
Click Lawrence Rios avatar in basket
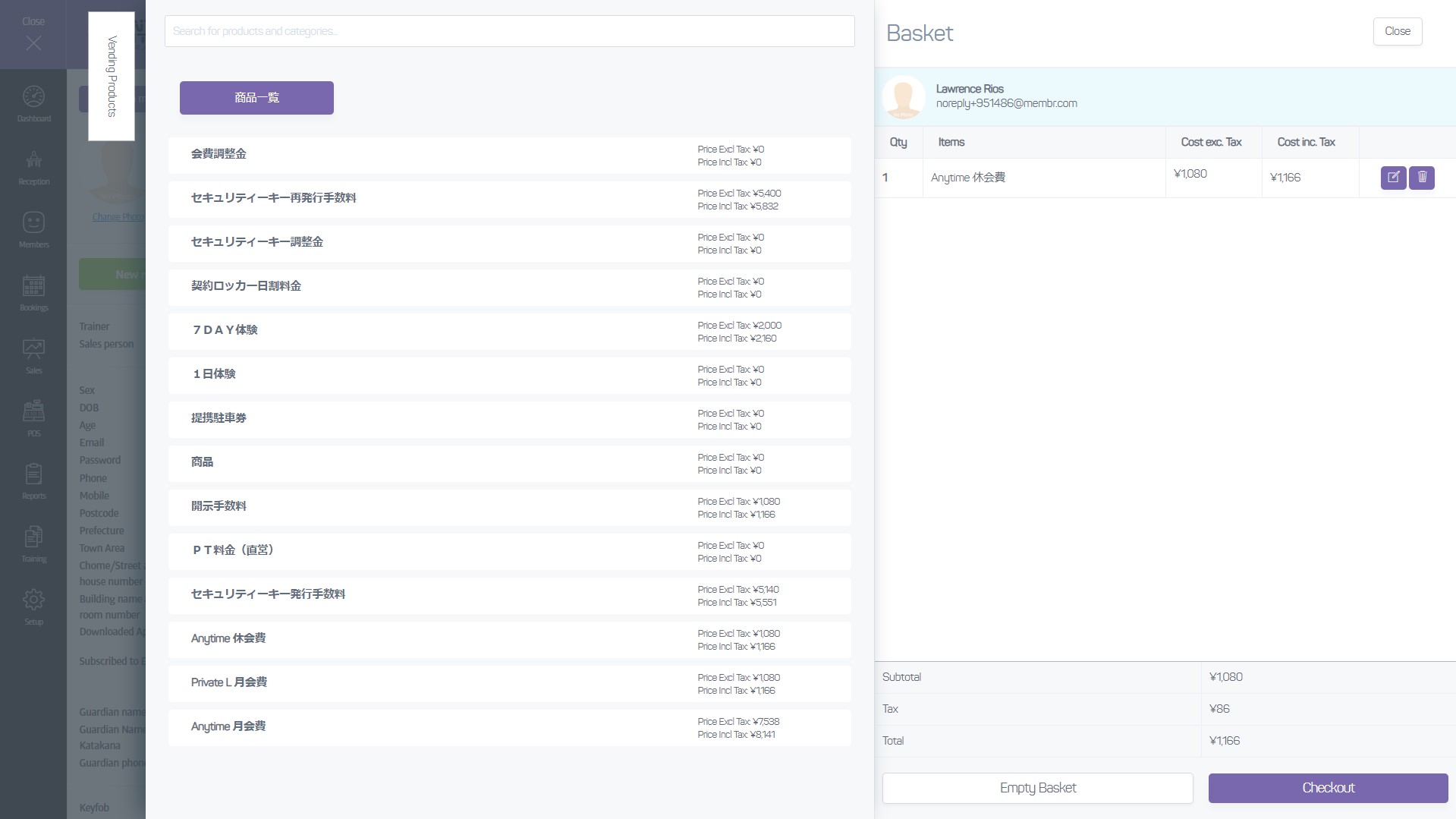(x=904, y=97)
